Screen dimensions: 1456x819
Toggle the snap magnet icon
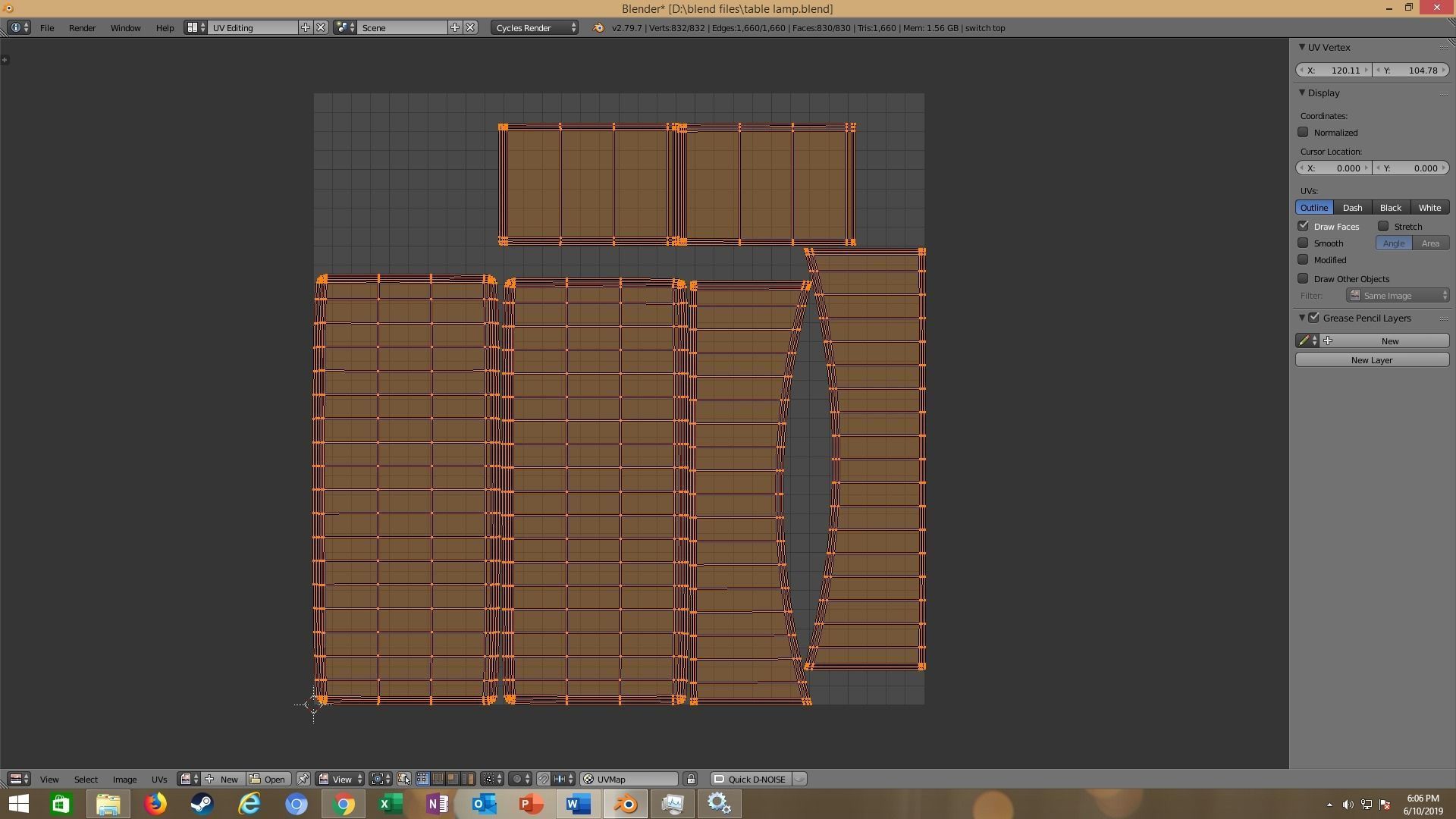pos(543,779)
